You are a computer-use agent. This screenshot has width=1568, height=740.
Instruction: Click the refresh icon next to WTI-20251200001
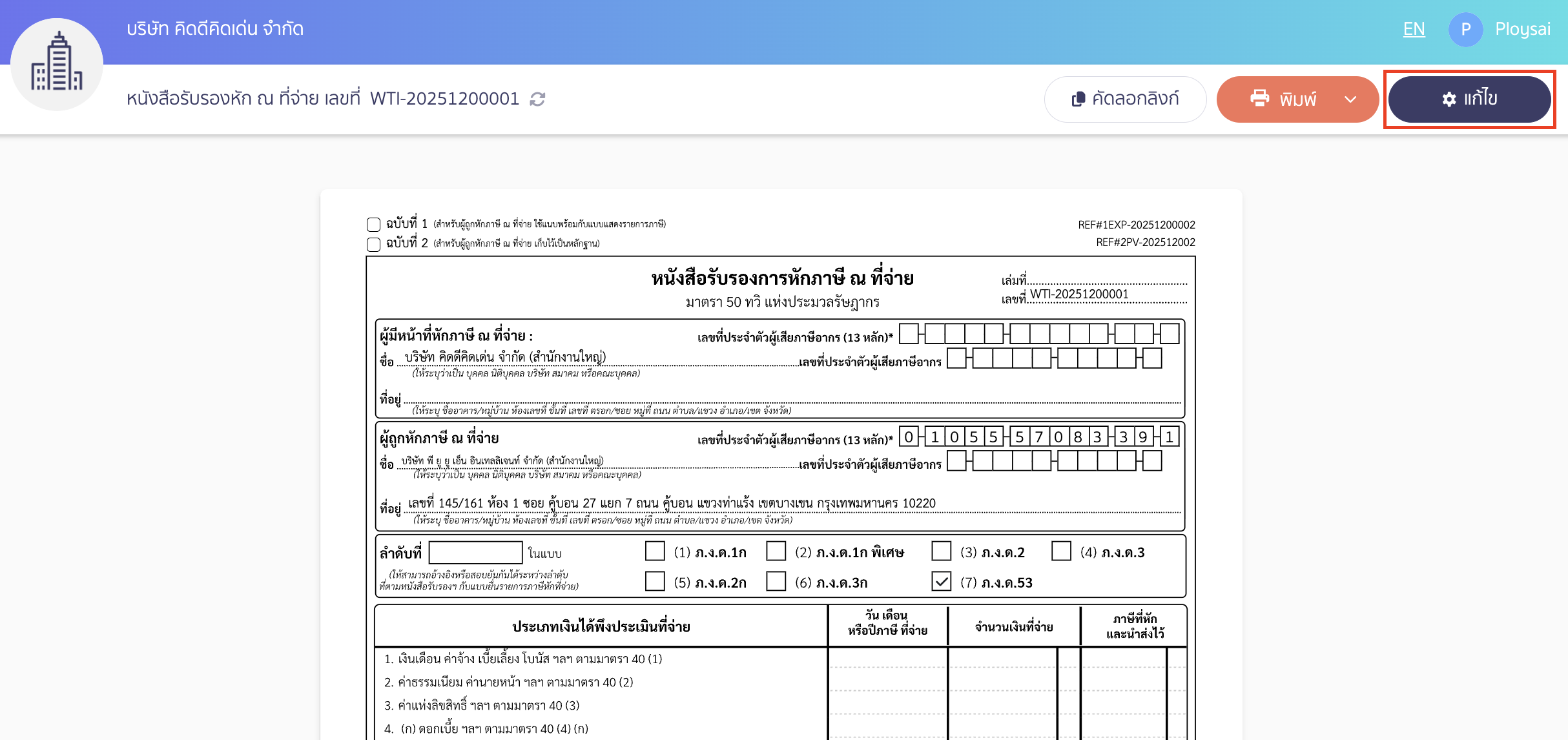coord(537,99)
